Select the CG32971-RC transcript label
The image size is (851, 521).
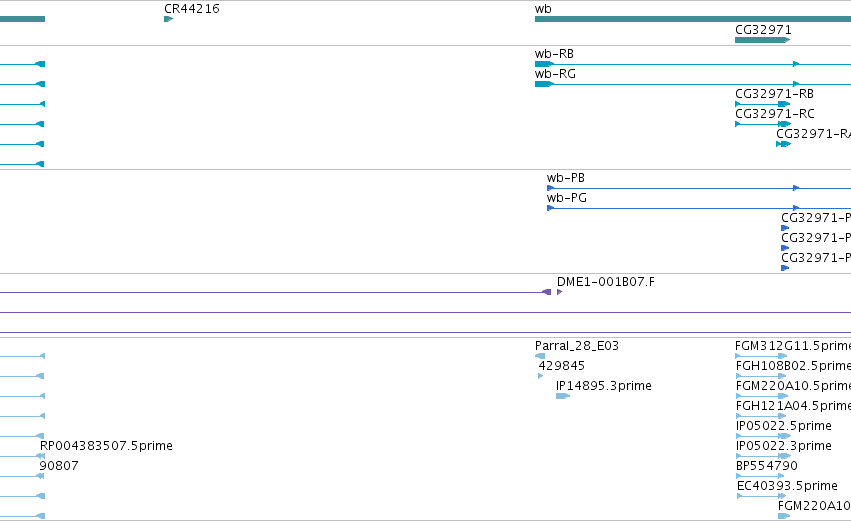[x=774, y=114]
